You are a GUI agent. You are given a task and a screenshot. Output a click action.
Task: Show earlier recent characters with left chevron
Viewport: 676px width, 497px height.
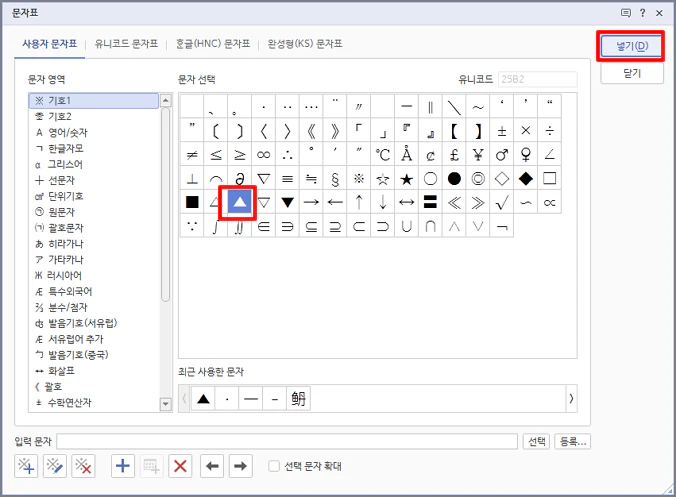point(184,398)
